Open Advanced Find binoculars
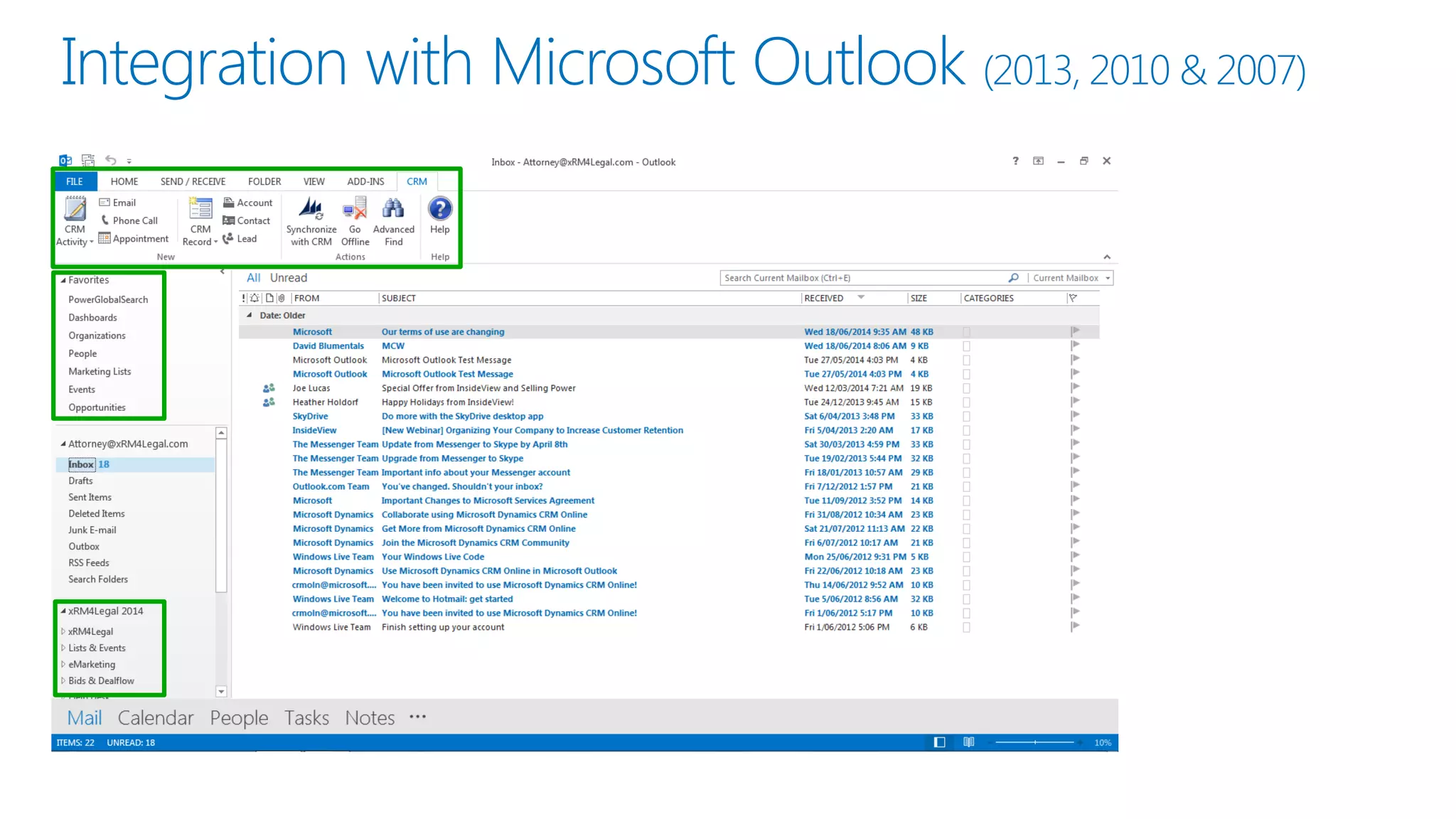 [x=393, y=209]
